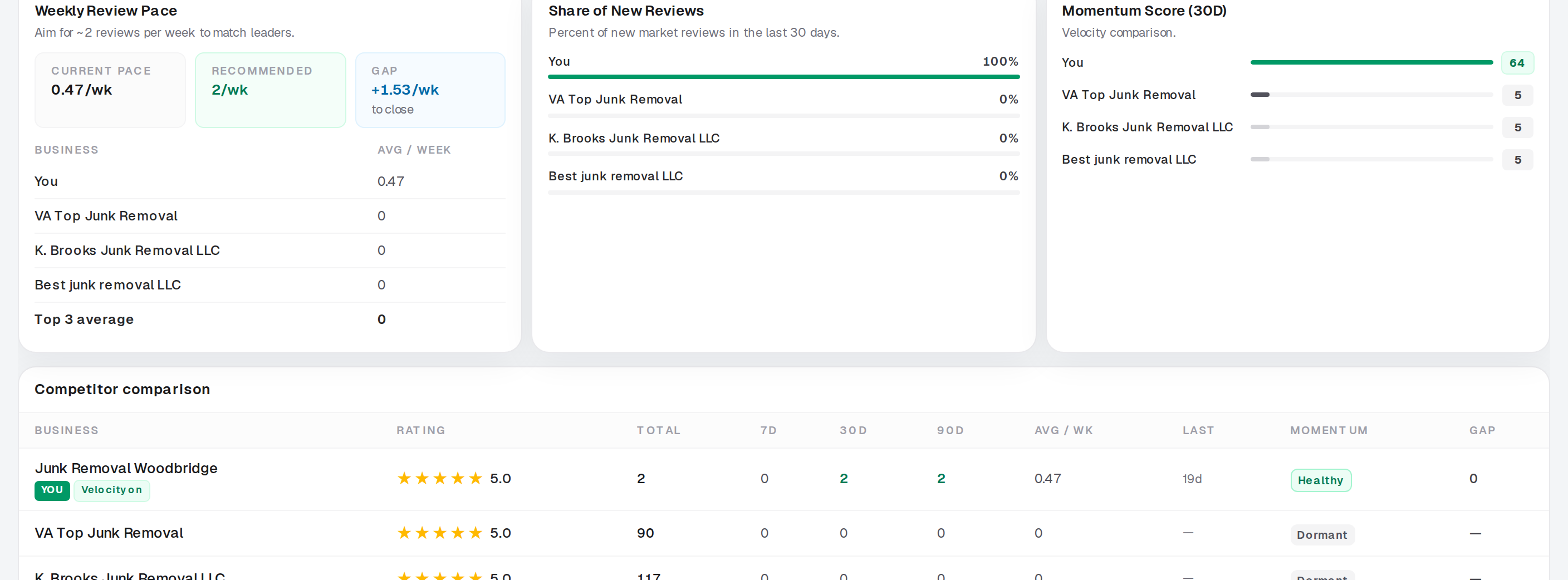Click the Momentum Score (30D) heading
1568x580 pixels.
pos(1144,11)
